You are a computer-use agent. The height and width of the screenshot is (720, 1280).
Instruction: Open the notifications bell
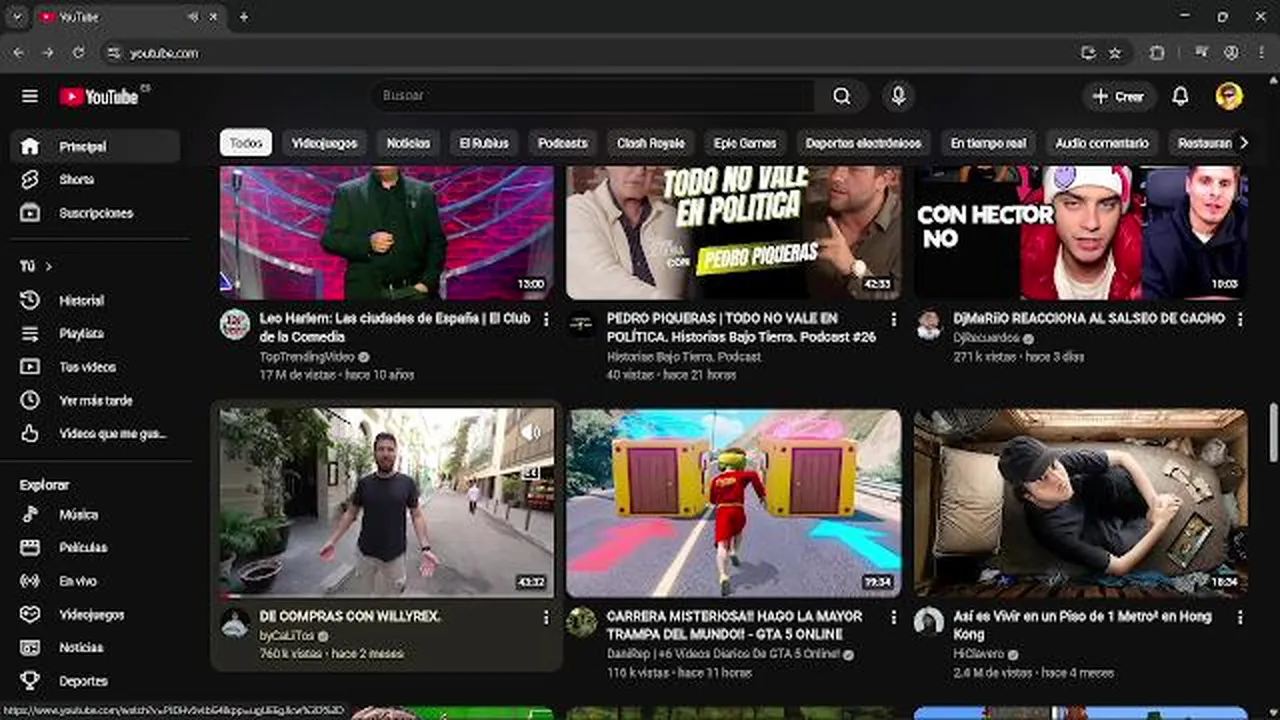click(1180, 96)
